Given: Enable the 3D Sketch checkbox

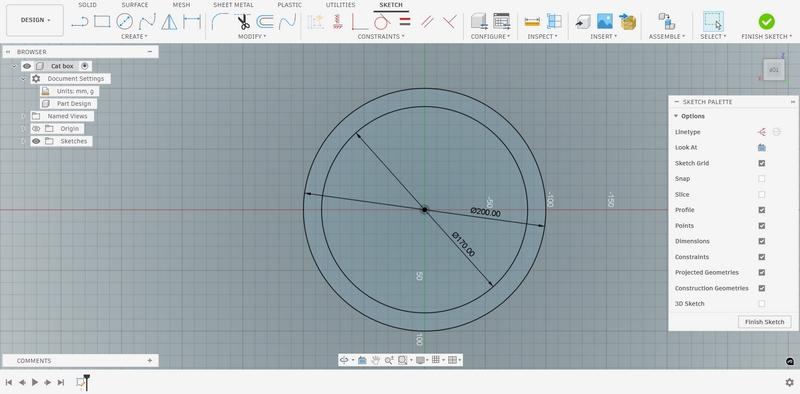Looking at the screenshot, I should coord(762,304).
